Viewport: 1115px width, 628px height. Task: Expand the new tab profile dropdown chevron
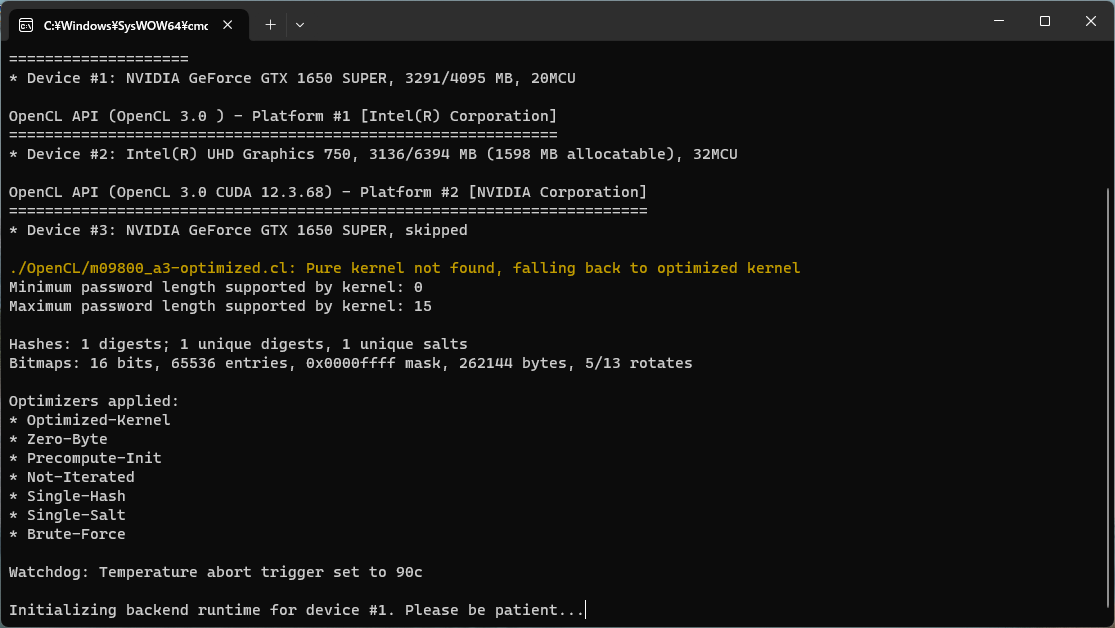[x=300, y=24]
